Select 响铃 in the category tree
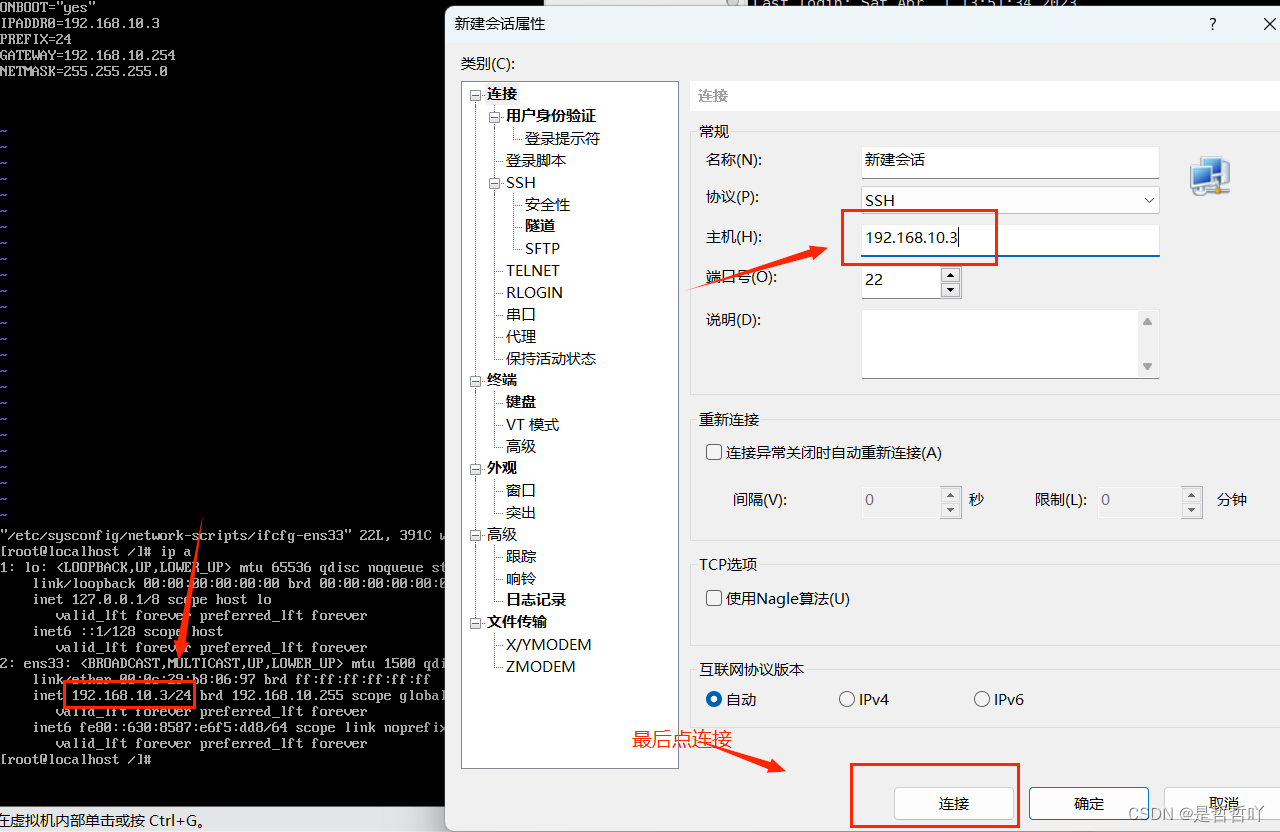This screenshot has height=832, width=1280. [521, 578]
